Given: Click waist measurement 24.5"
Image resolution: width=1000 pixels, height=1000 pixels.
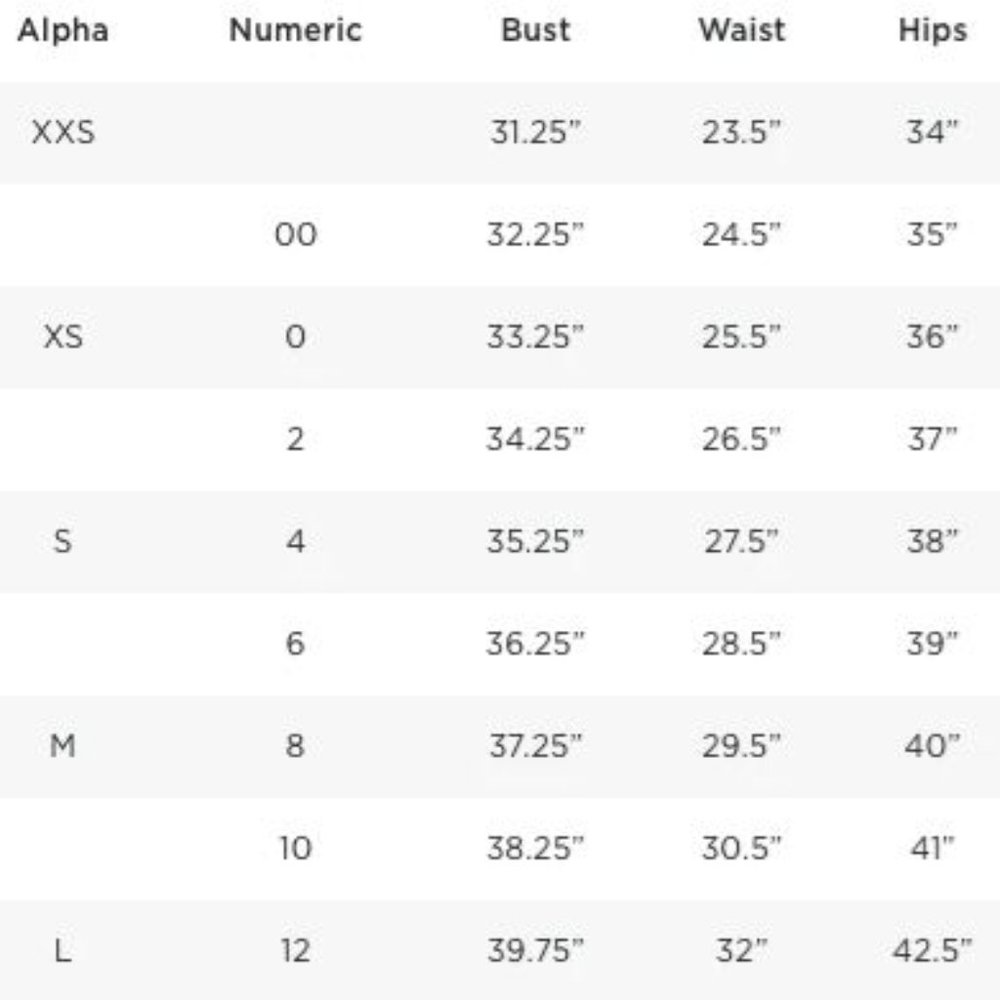Looking at the screenshot, I should 741,235.
